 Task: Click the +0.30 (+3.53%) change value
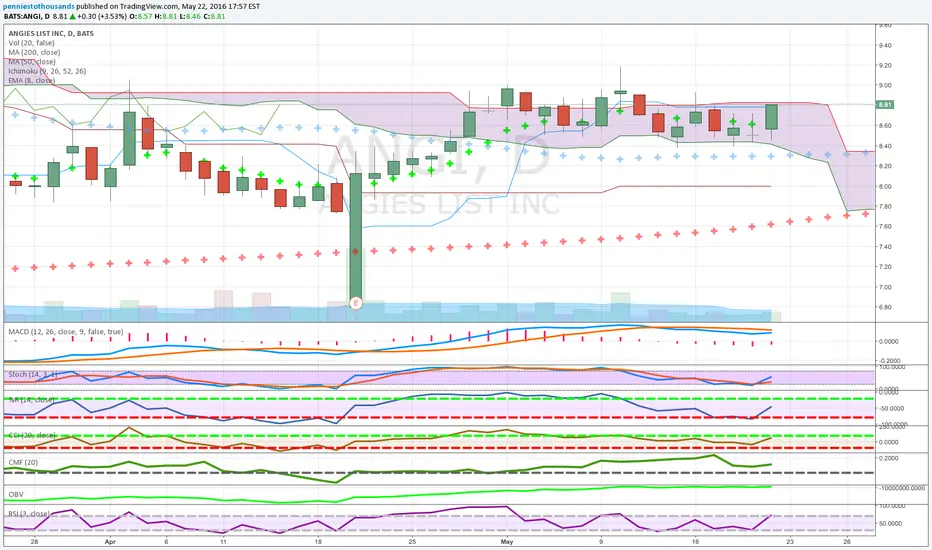(102, 17)
